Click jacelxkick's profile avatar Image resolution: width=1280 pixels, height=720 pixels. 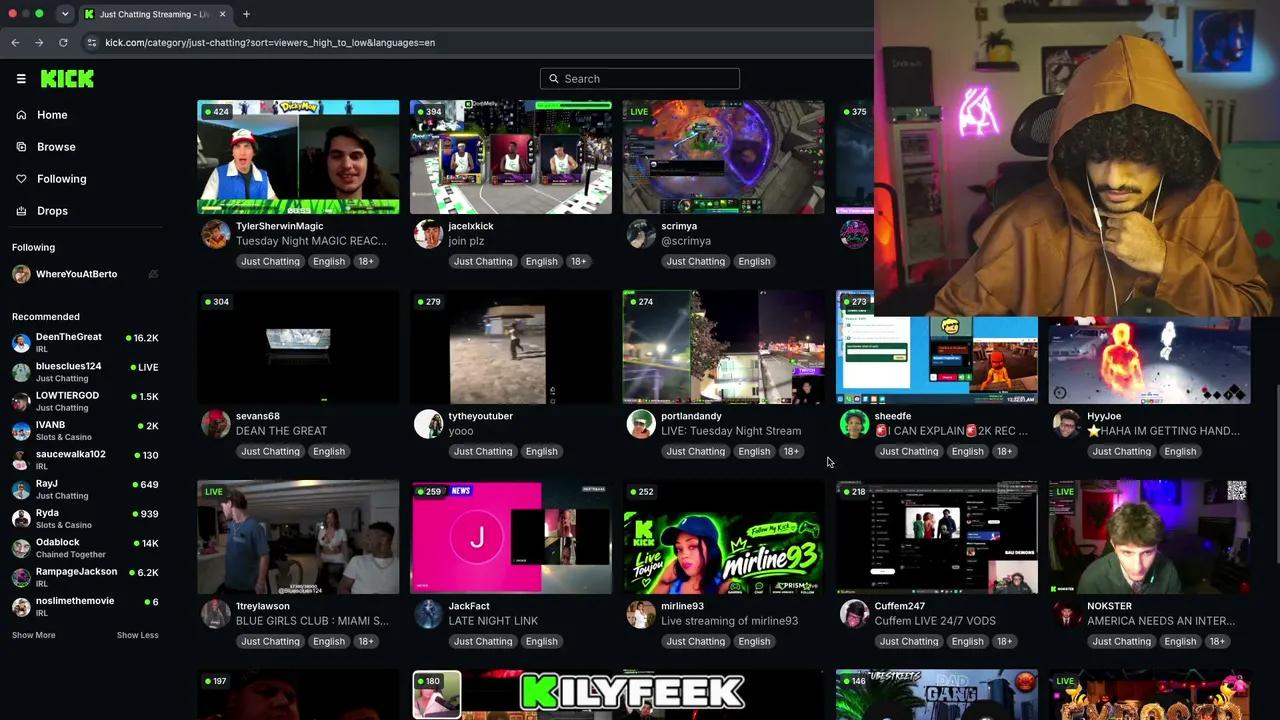[x=428, y=234]
